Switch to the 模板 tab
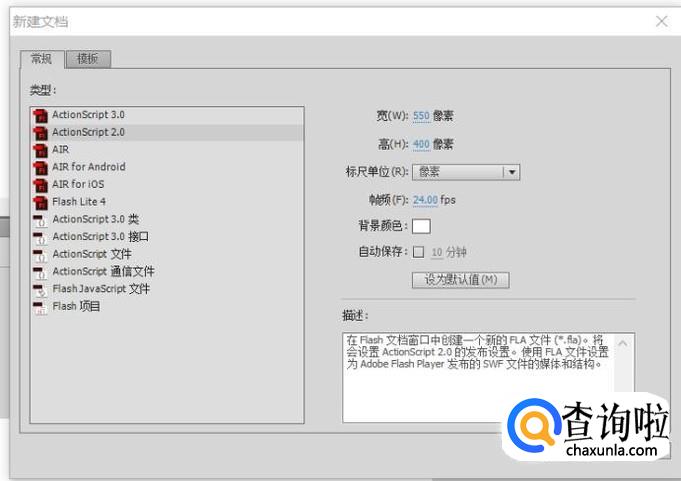Screen dimensions: 681x481 88,59
